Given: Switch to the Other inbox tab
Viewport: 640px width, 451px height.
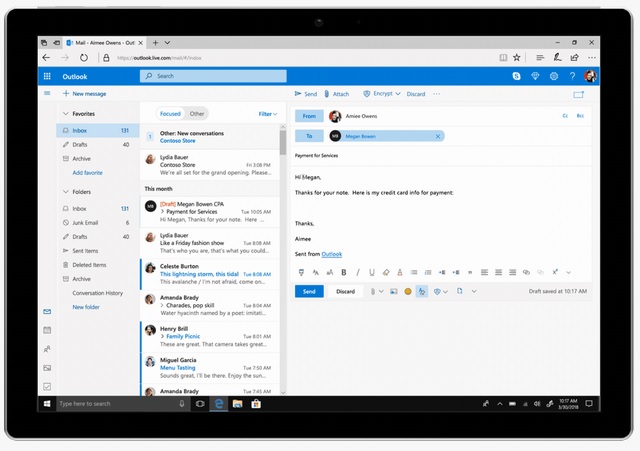Looking at the screenshot, I should point(197,114).
